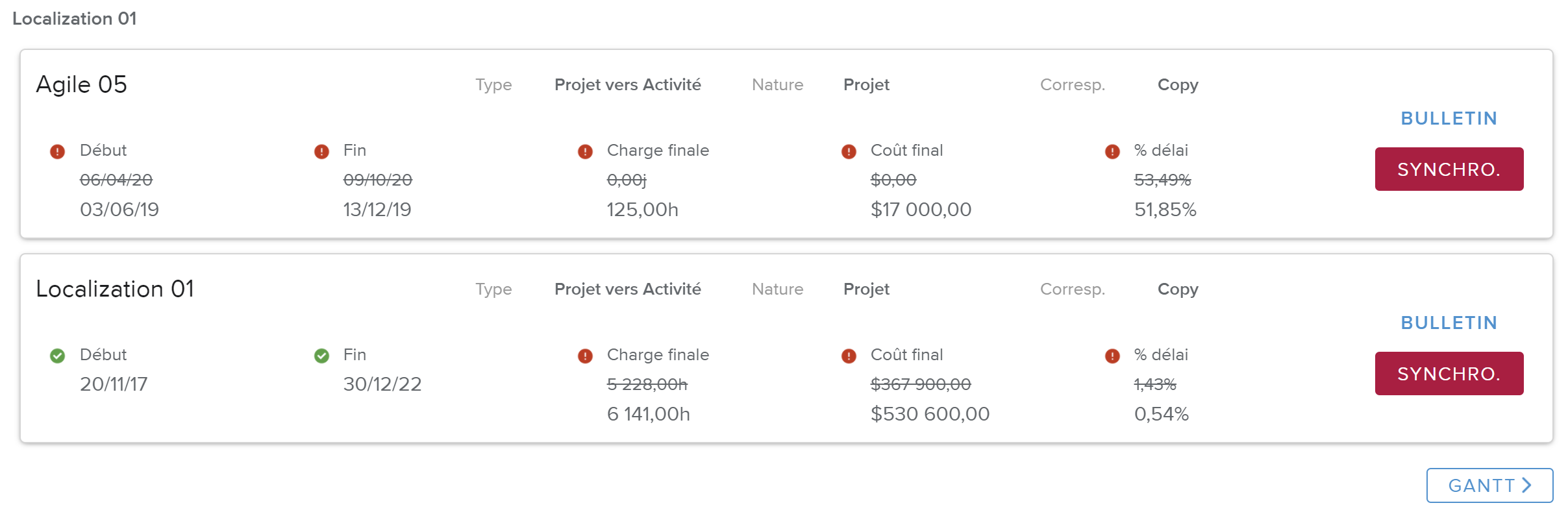
Task: Select the Agile 05 card title
Action: tap(82, 84)
